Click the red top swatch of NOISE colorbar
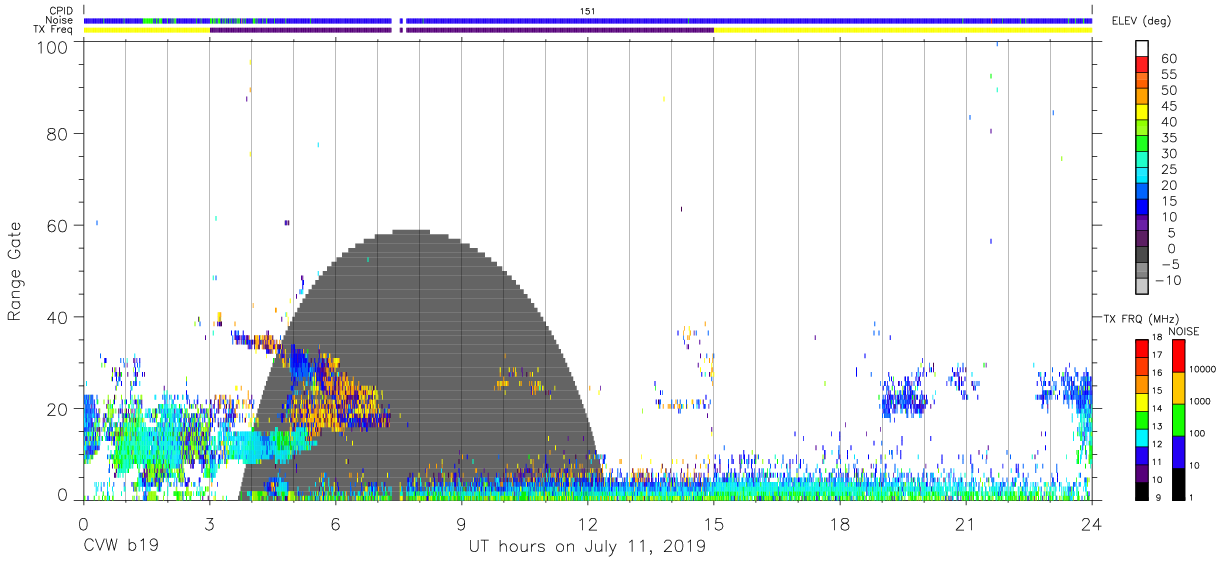The width and height of the screenshot is (1228, 567). pyautogui.click(x=1179, y=356)
